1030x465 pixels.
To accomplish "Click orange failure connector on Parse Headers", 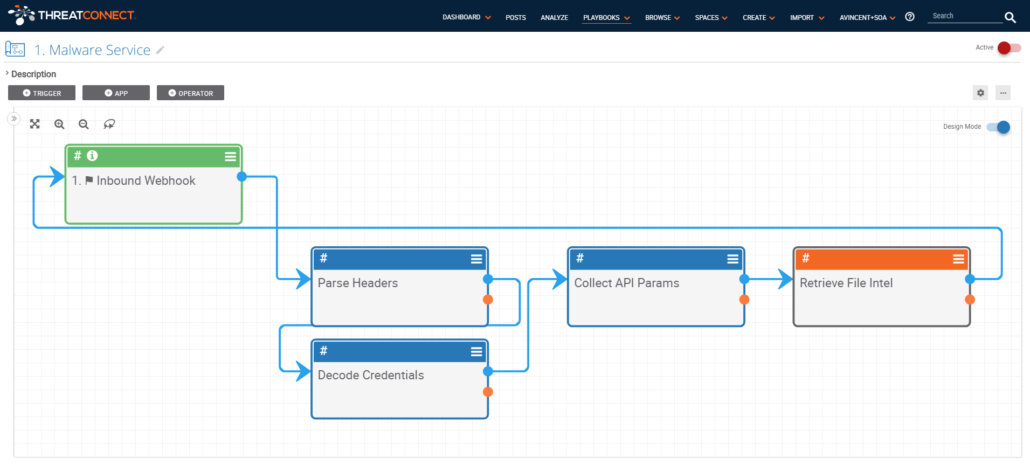I will pos(487,299).
